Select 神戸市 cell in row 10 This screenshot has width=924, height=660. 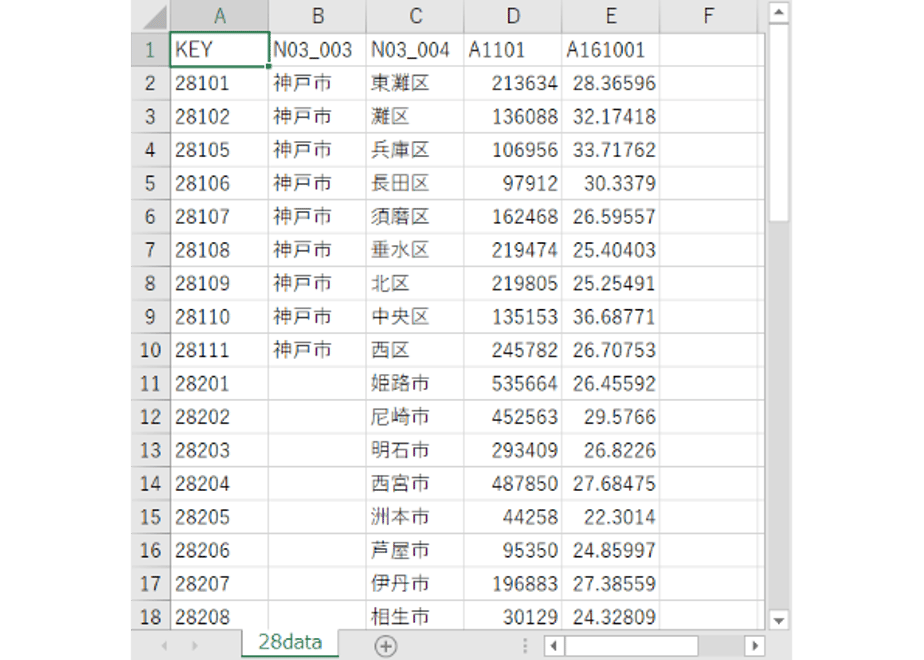[x=317, y=350]
